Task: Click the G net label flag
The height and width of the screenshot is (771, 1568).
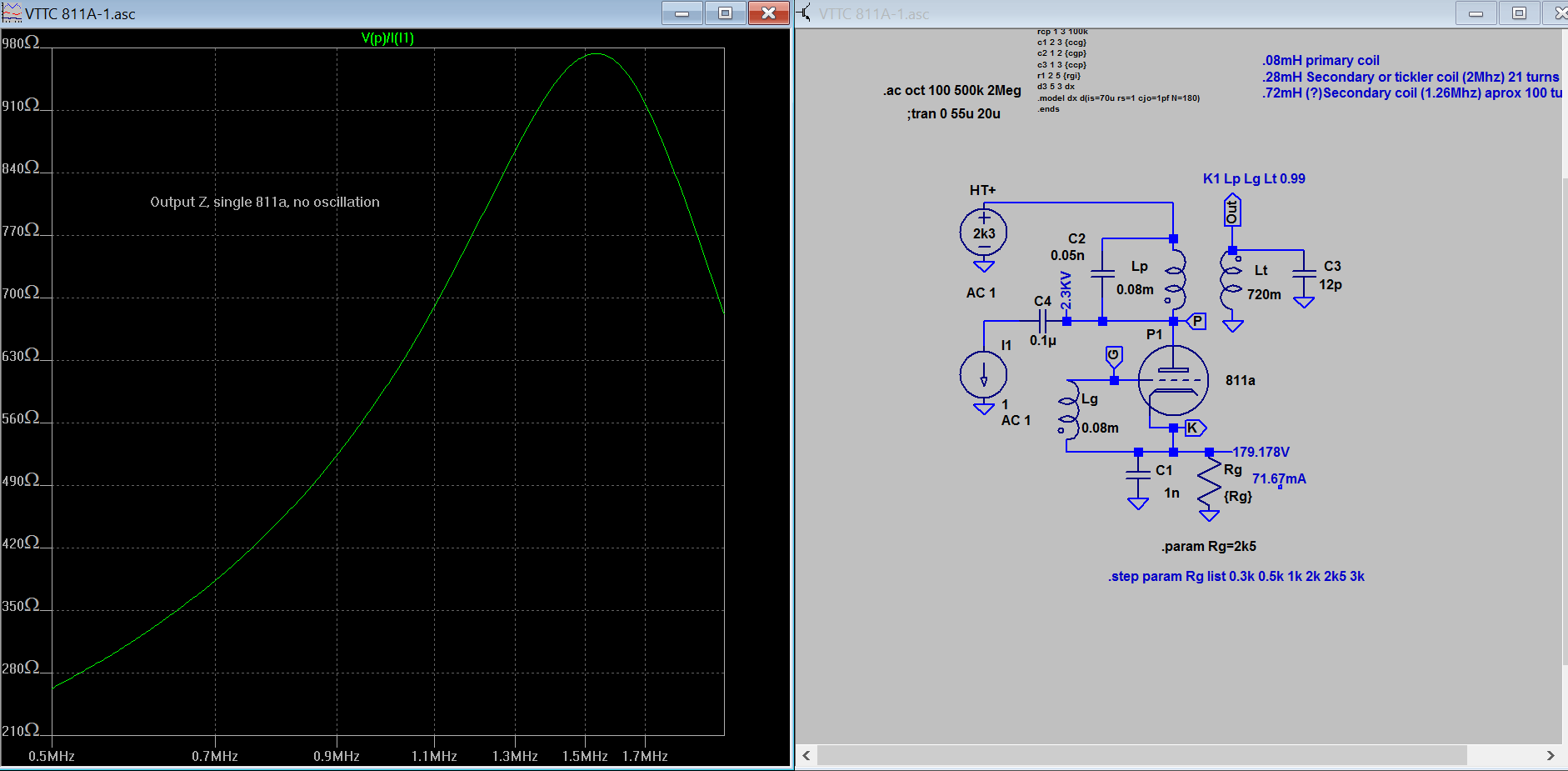Action: coord(1114,357)
